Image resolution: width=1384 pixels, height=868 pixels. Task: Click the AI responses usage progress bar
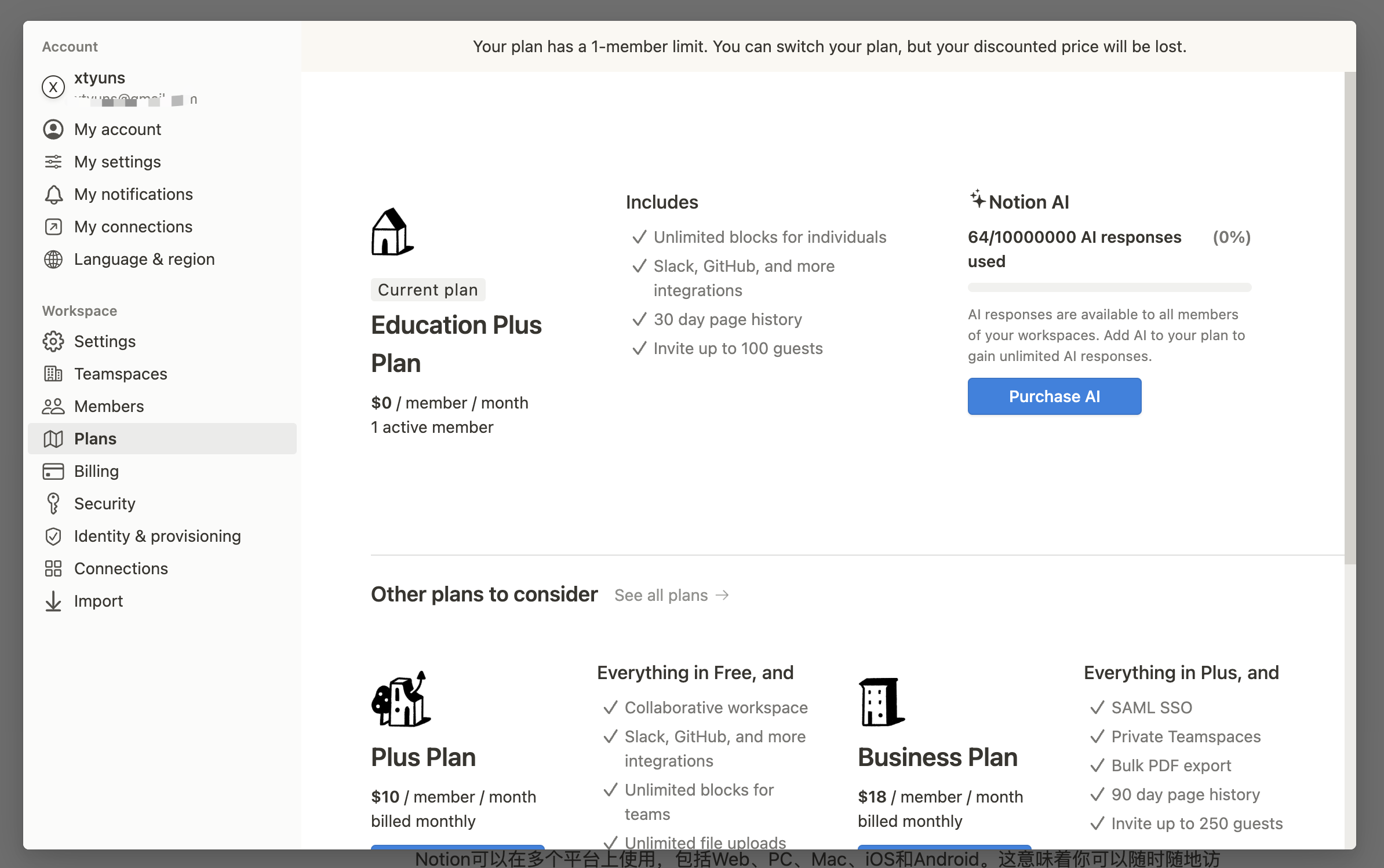click(1109, 287)
